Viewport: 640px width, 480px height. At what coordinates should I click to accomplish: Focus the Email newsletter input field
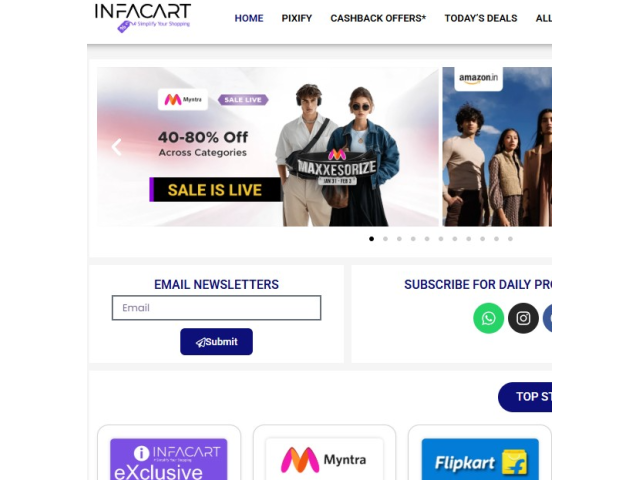point(216,308)
